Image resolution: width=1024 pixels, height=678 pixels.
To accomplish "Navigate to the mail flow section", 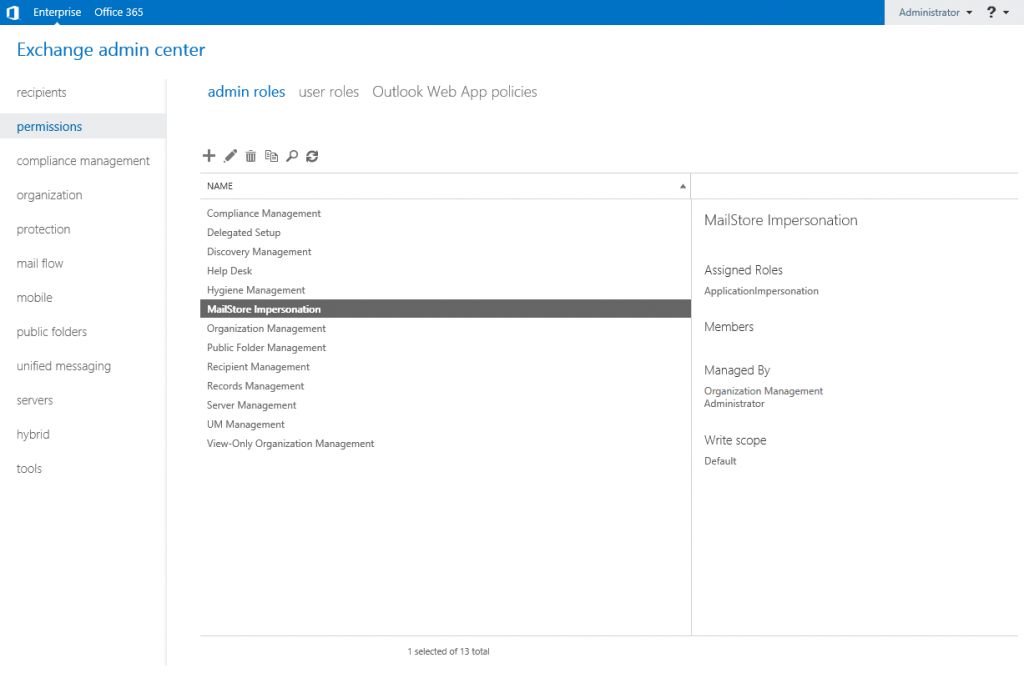I will 39,263.
